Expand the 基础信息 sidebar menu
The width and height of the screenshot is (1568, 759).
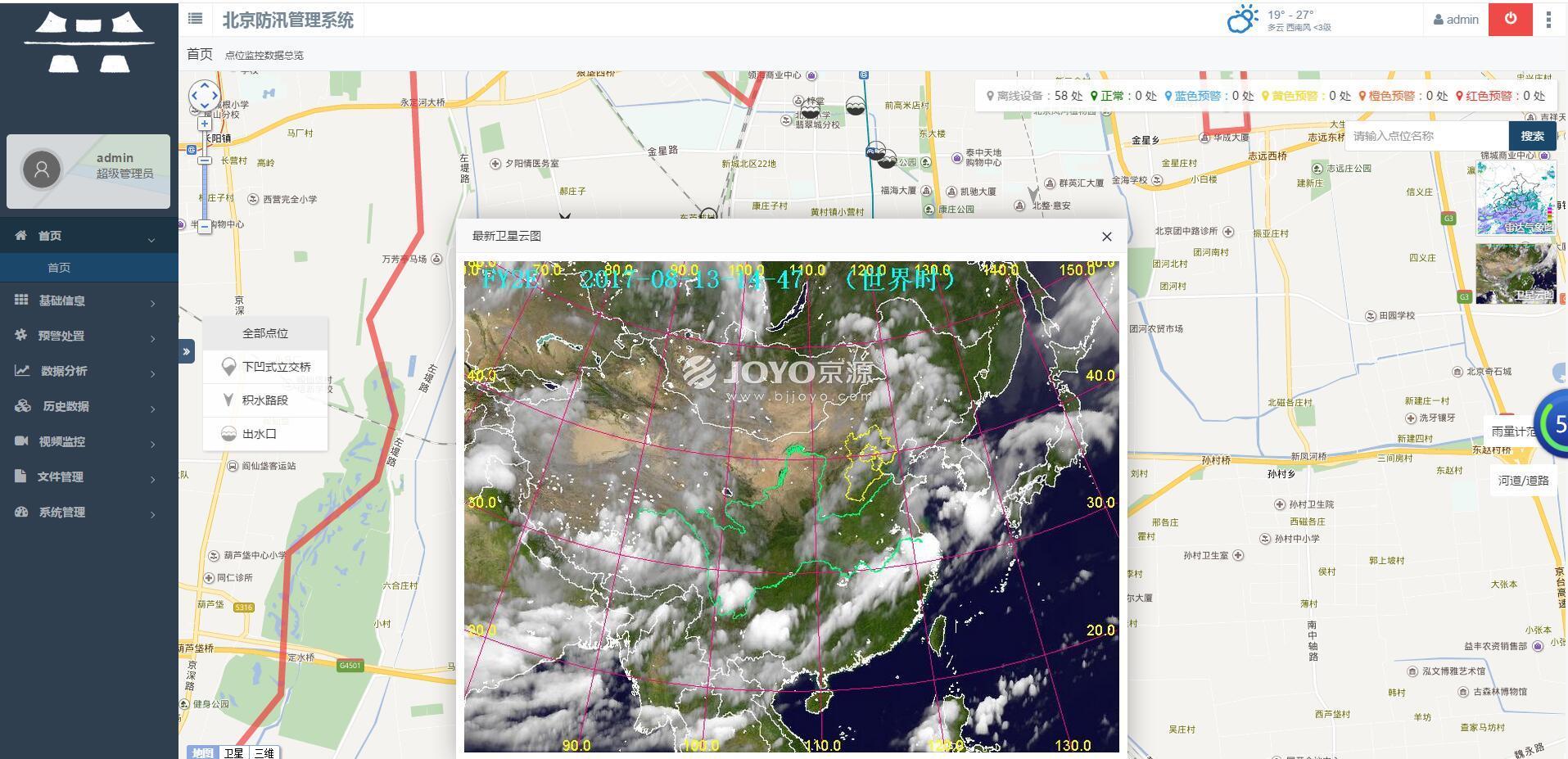pyautogui.click(x=87, y=300)
